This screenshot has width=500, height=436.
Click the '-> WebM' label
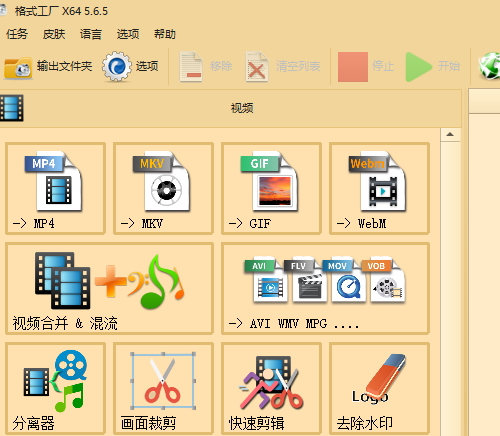coord(362,223)
